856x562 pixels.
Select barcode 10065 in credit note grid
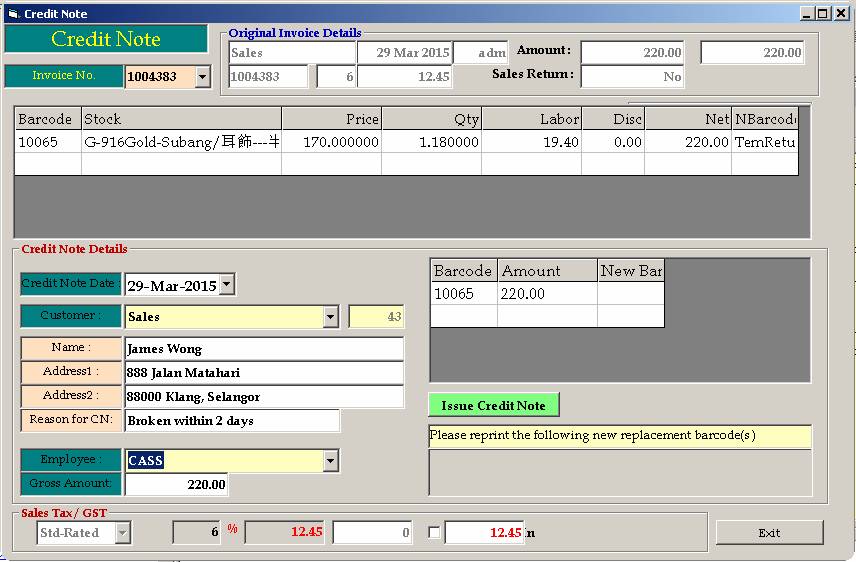pyautogui.click(x=464, y=293)
